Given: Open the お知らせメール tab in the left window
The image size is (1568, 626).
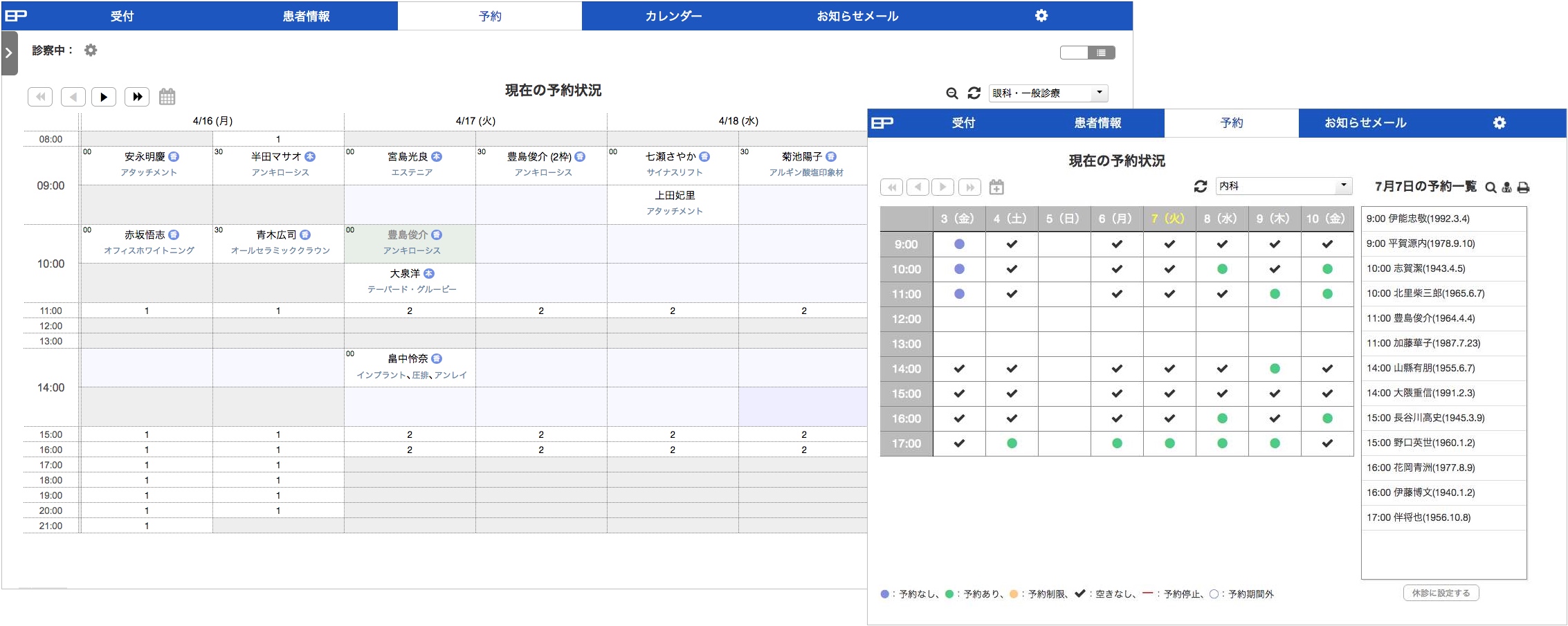Looking at the screenshot, I should pyautogui.click(x=857, y=16).
